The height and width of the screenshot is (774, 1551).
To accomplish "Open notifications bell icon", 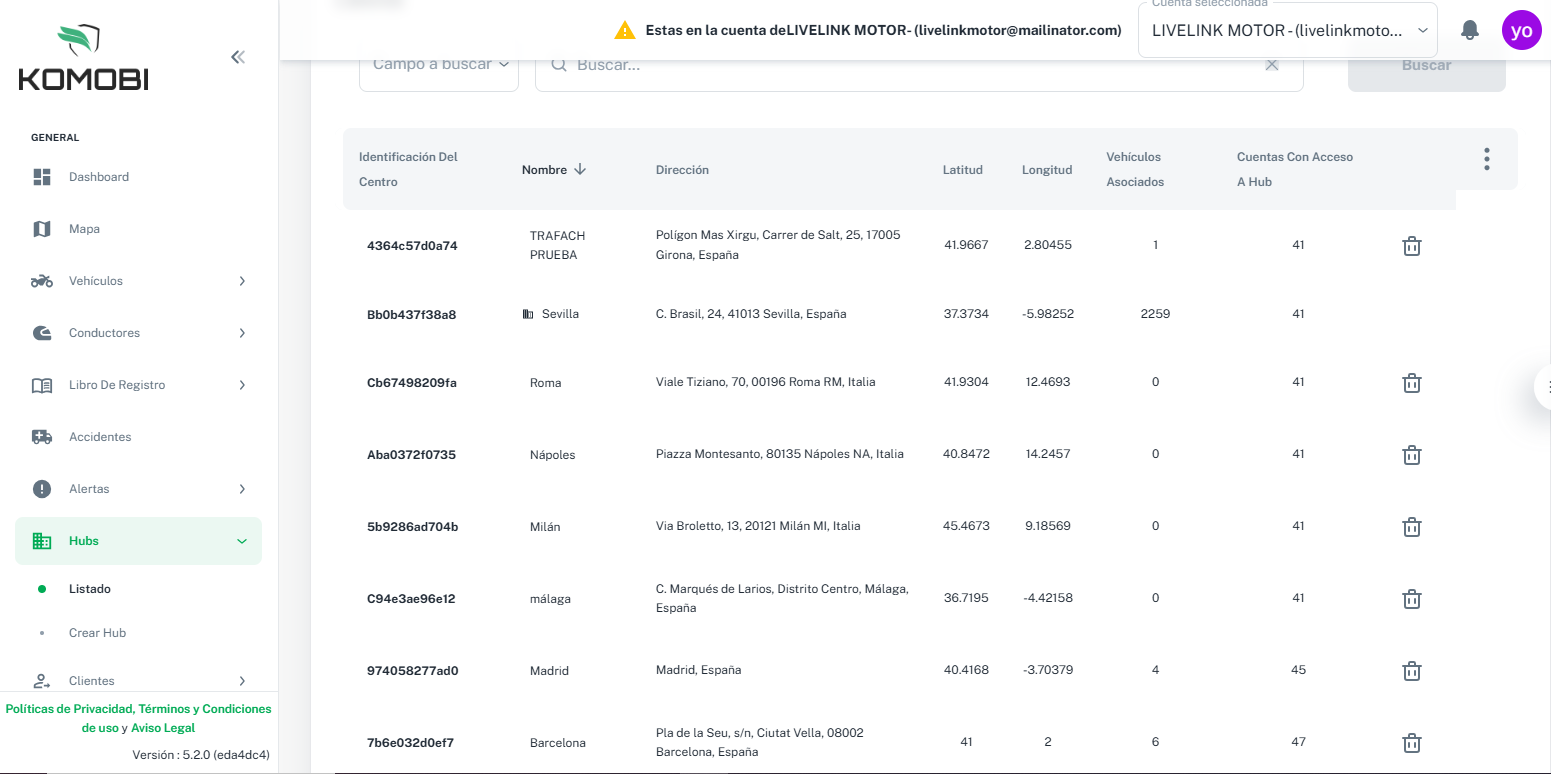I will 1469,30.
